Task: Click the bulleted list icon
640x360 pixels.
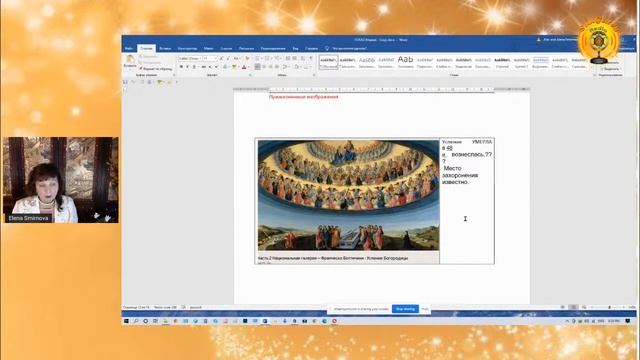Action: click(257, 58)
